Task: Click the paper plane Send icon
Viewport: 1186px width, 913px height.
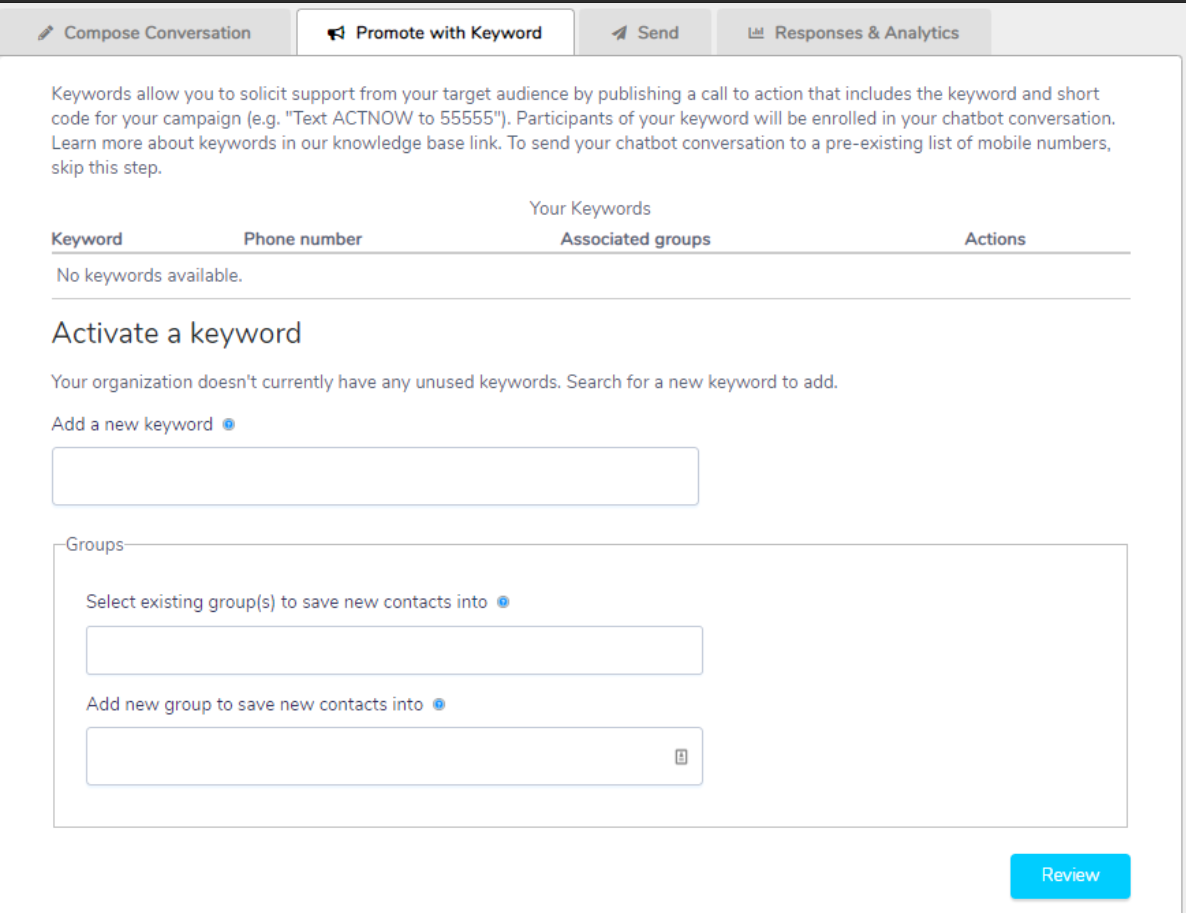Action: pyautogui.click(x=620, y=33)
